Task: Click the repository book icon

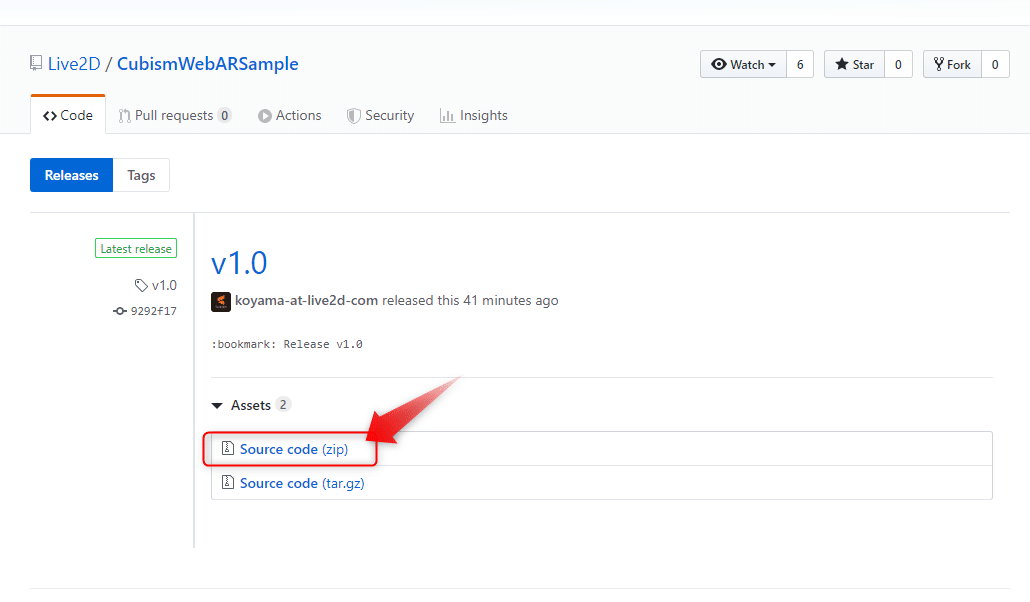Action: tap(36, 63)
